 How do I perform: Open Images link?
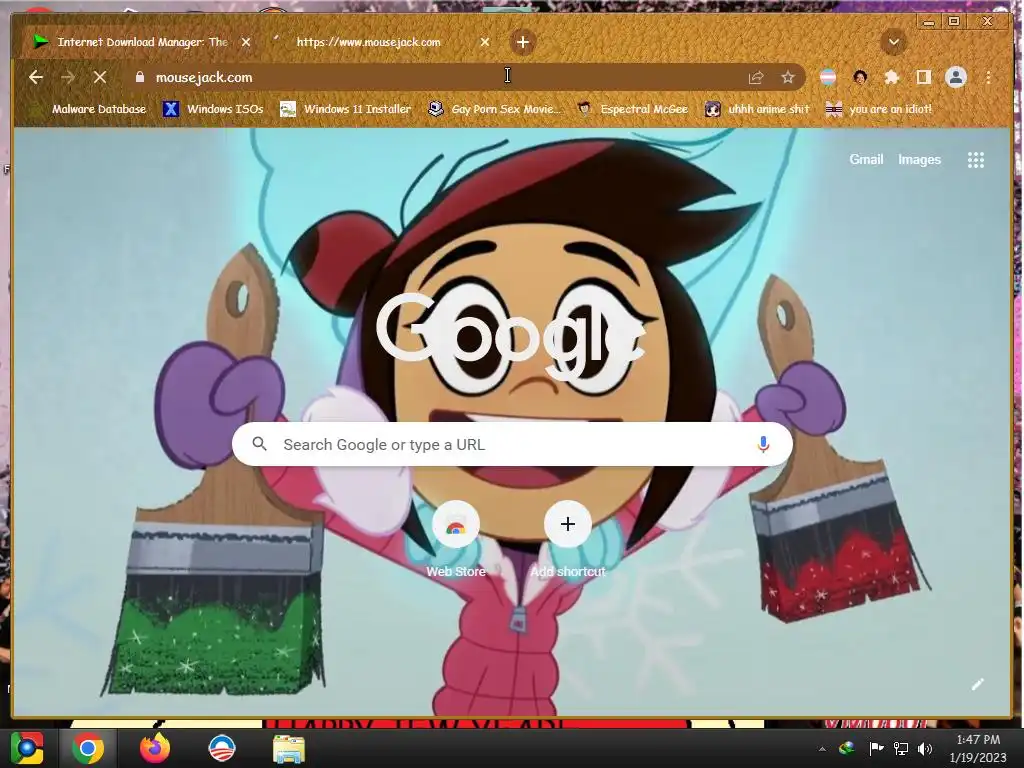(919, 159)
